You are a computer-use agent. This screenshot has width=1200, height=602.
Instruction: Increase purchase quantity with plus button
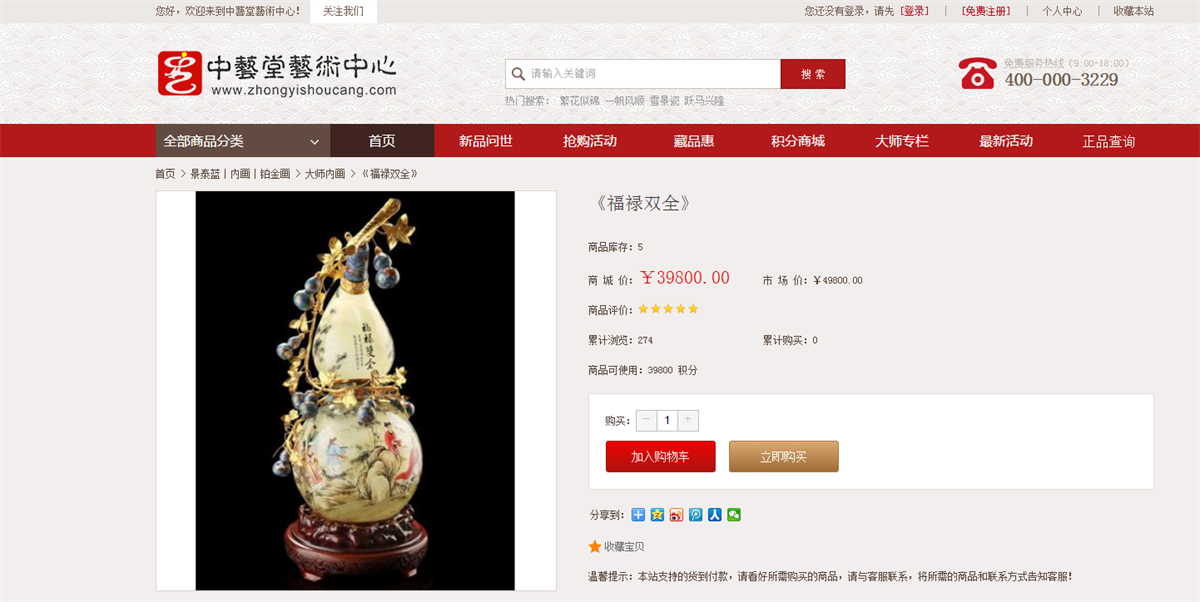[688, 420]
